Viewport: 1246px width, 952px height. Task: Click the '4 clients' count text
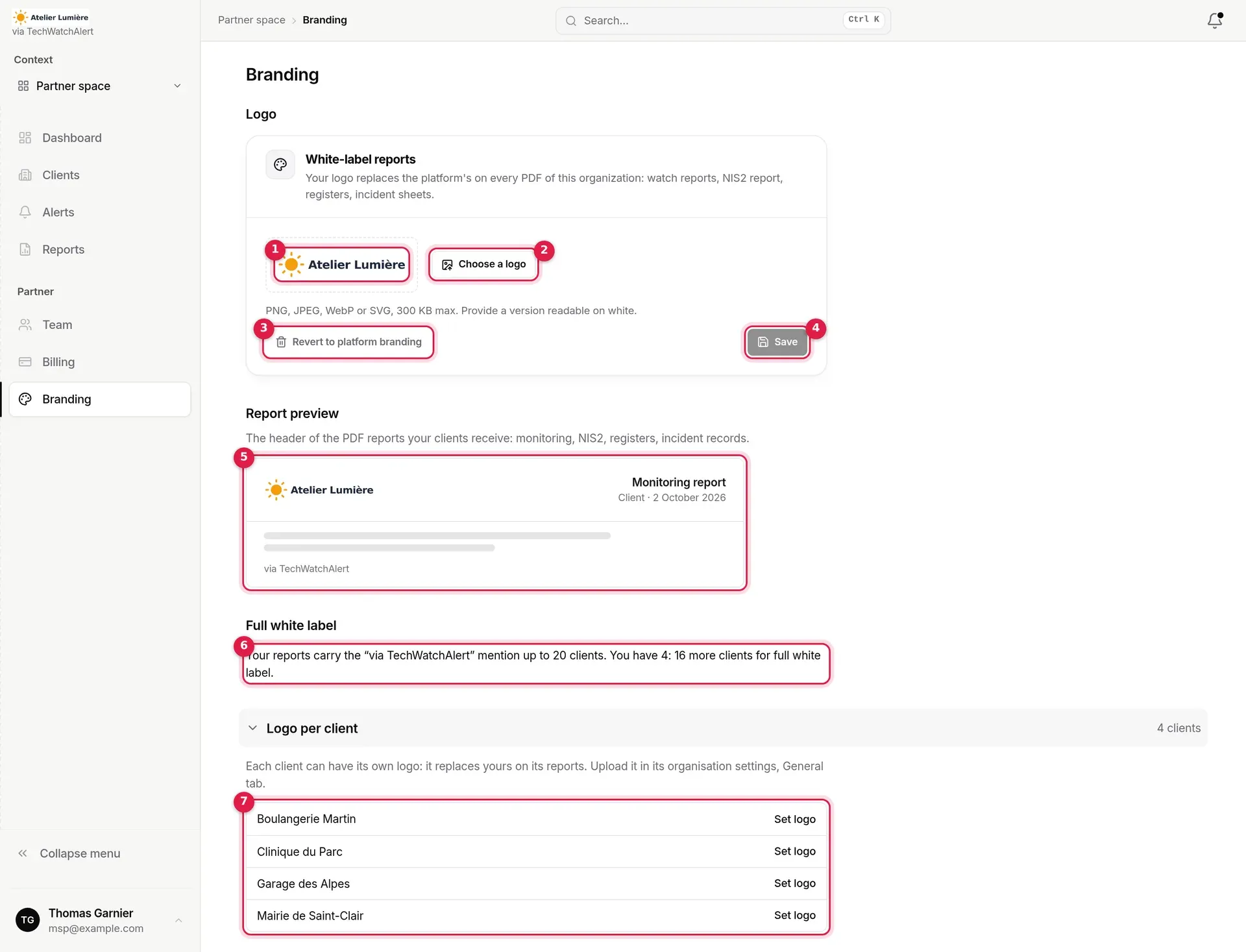click(1179, 728)
